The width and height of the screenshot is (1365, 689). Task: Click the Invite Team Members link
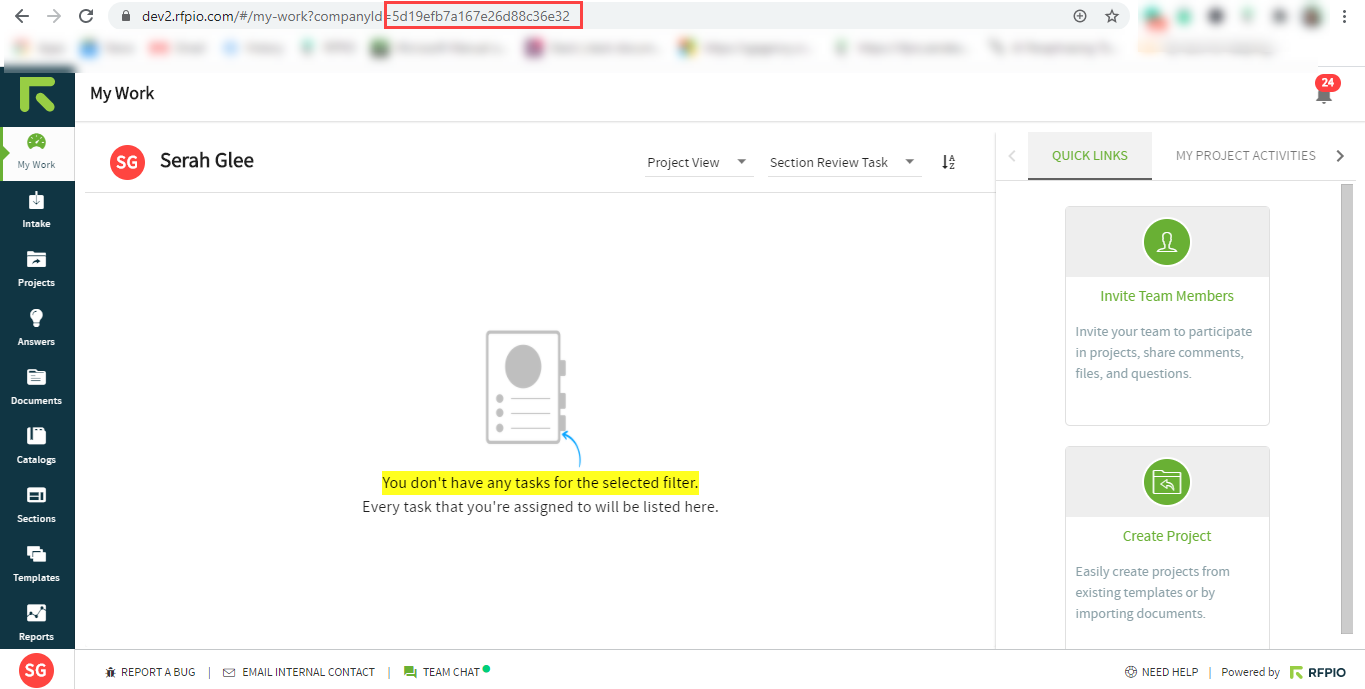[1167, 296]
